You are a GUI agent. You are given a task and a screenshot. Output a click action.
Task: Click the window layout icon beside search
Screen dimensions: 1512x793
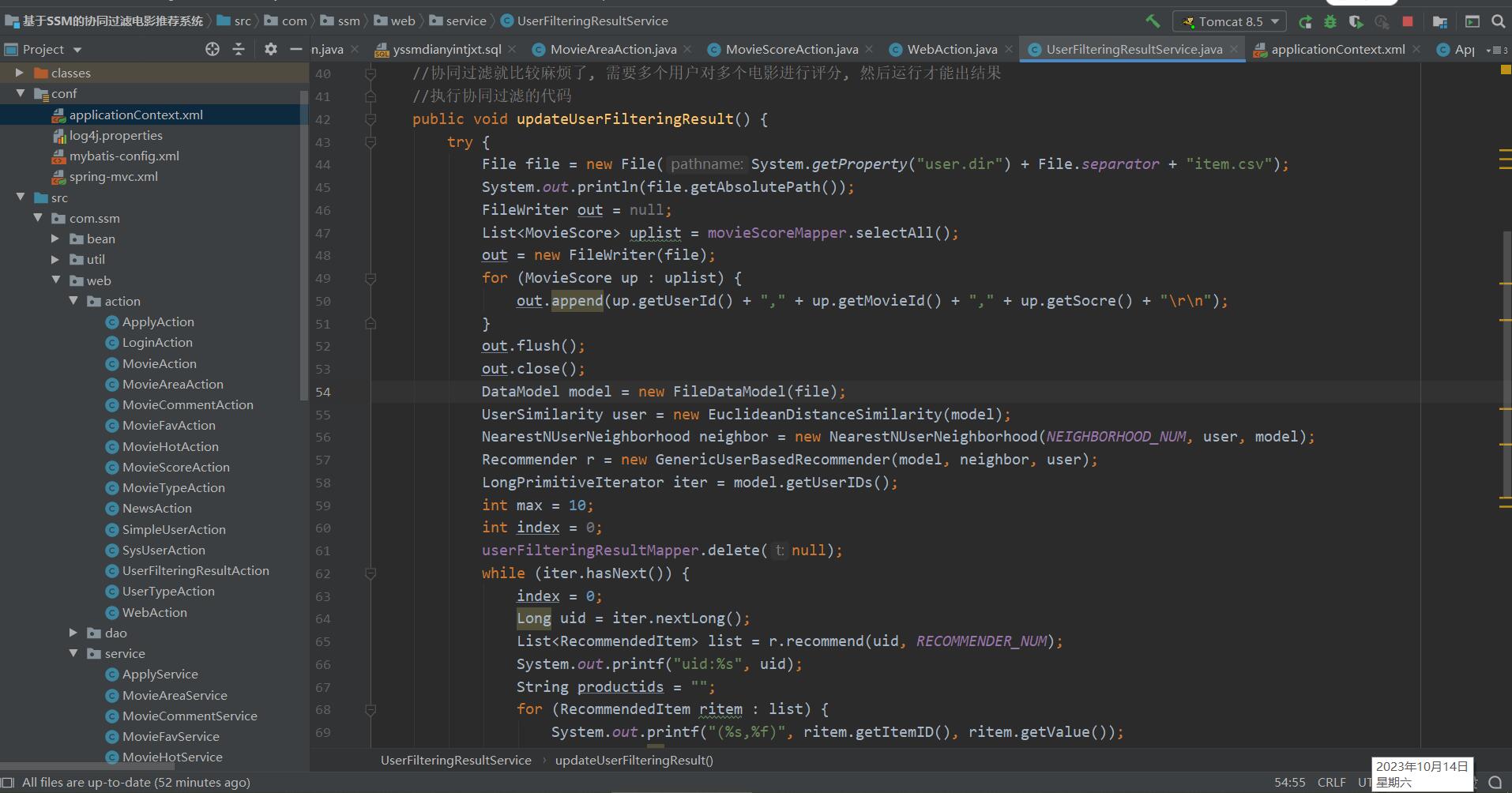1473,22
